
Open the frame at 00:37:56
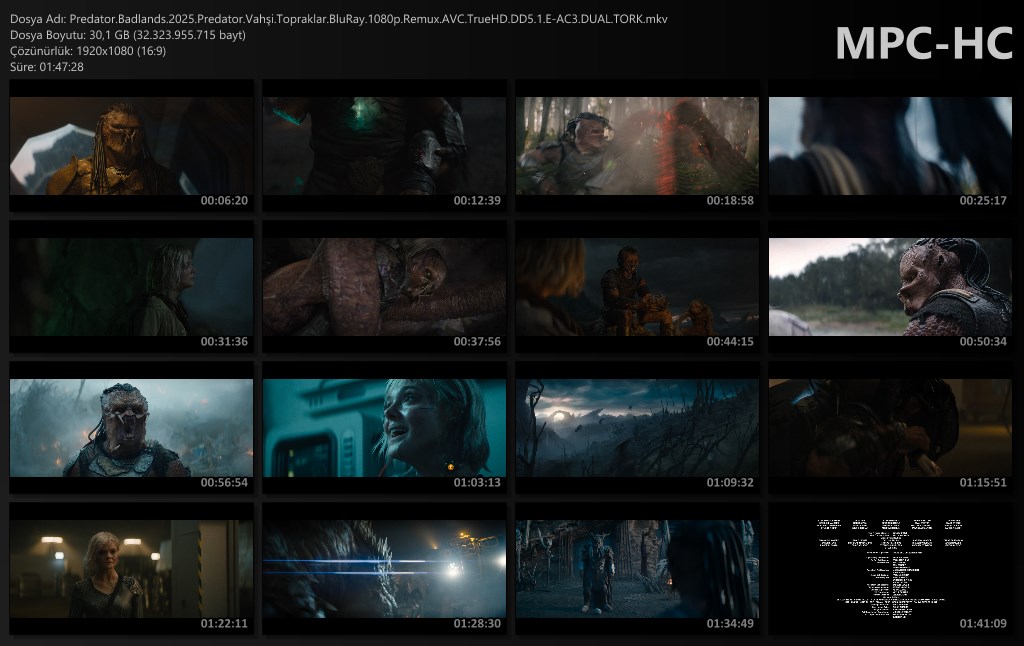pos(384,287)
